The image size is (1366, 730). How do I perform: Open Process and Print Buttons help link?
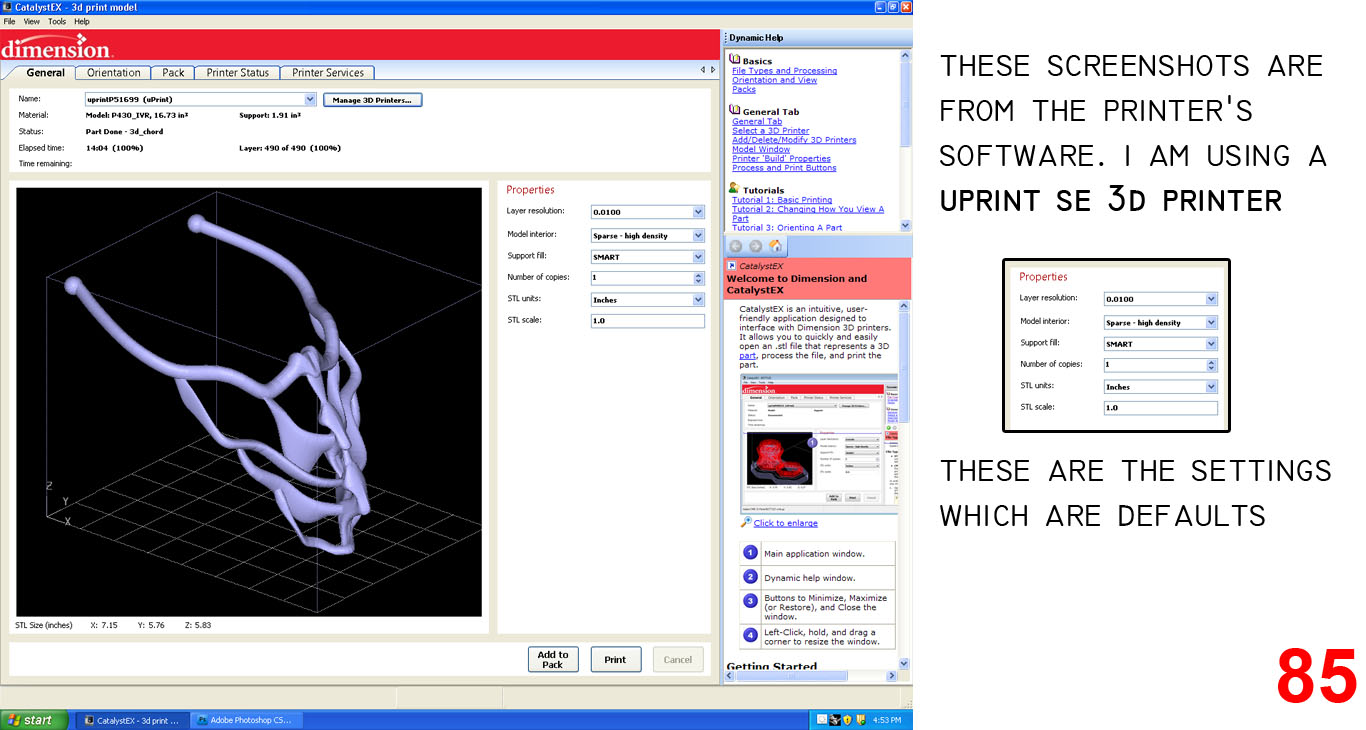[784, 168]
